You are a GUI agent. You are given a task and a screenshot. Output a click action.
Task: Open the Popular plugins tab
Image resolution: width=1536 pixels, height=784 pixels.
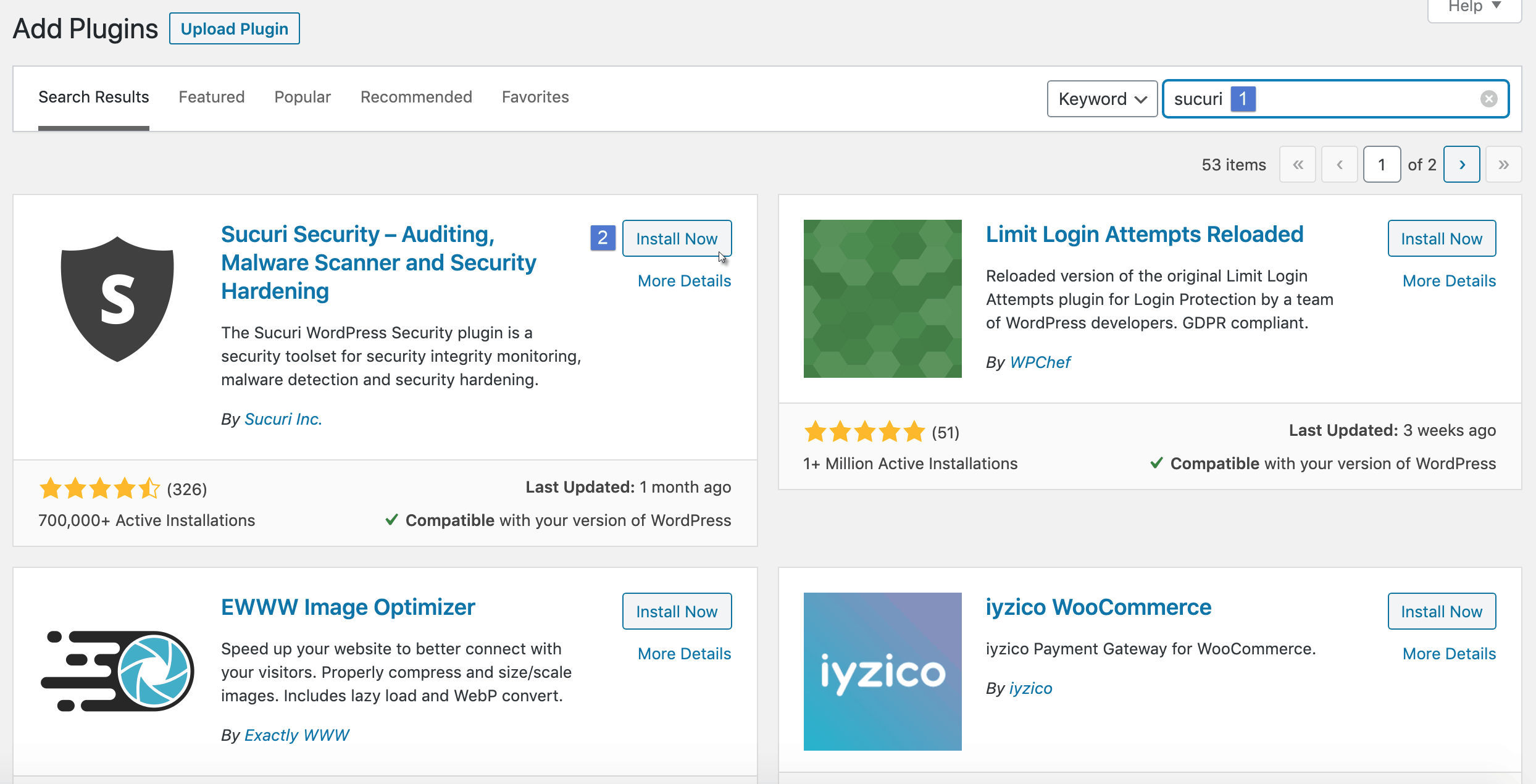click(303, 97)
